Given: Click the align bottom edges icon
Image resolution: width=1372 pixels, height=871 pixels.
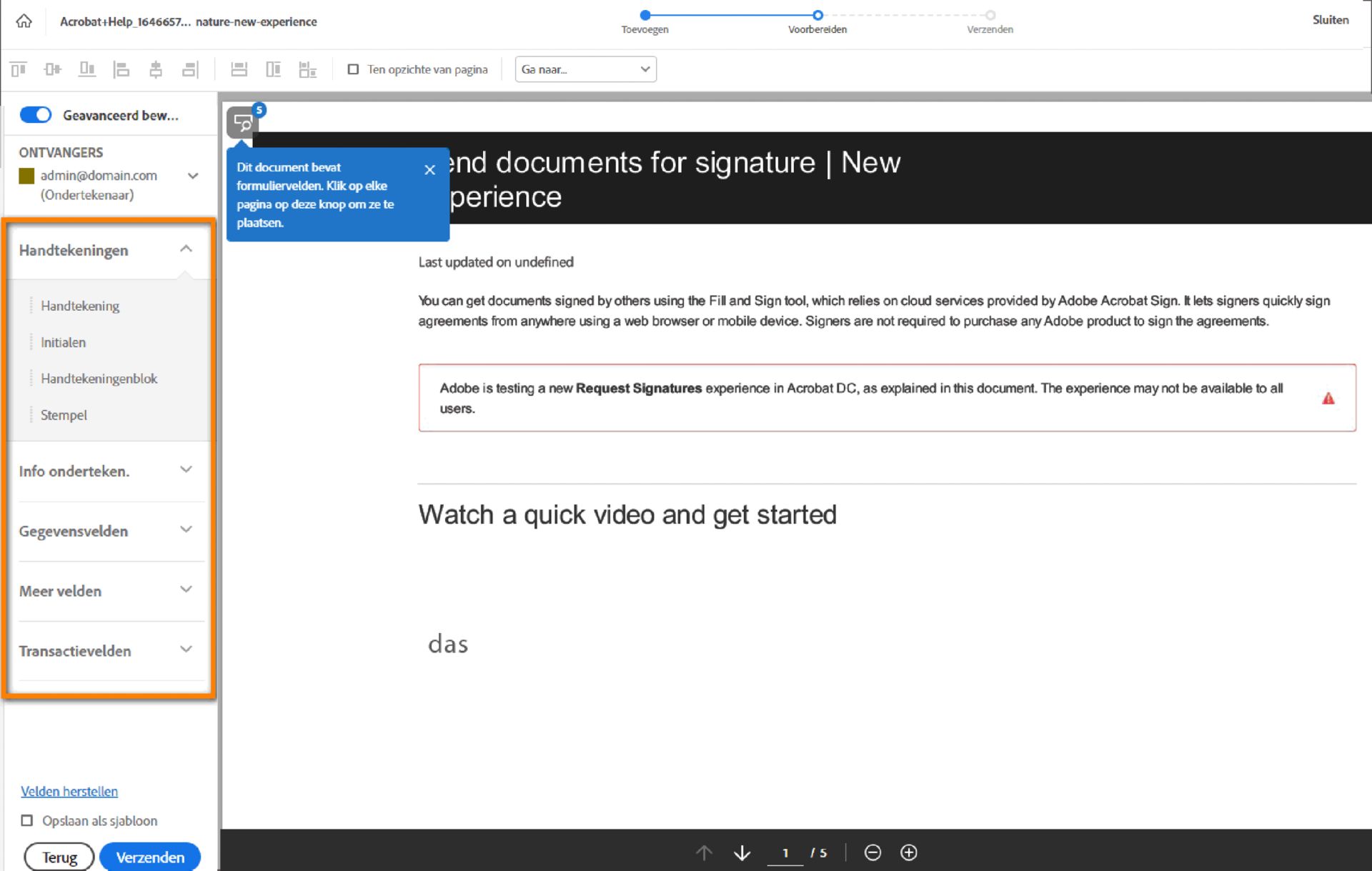Looking at the screenshot, I should coord(87,69).
